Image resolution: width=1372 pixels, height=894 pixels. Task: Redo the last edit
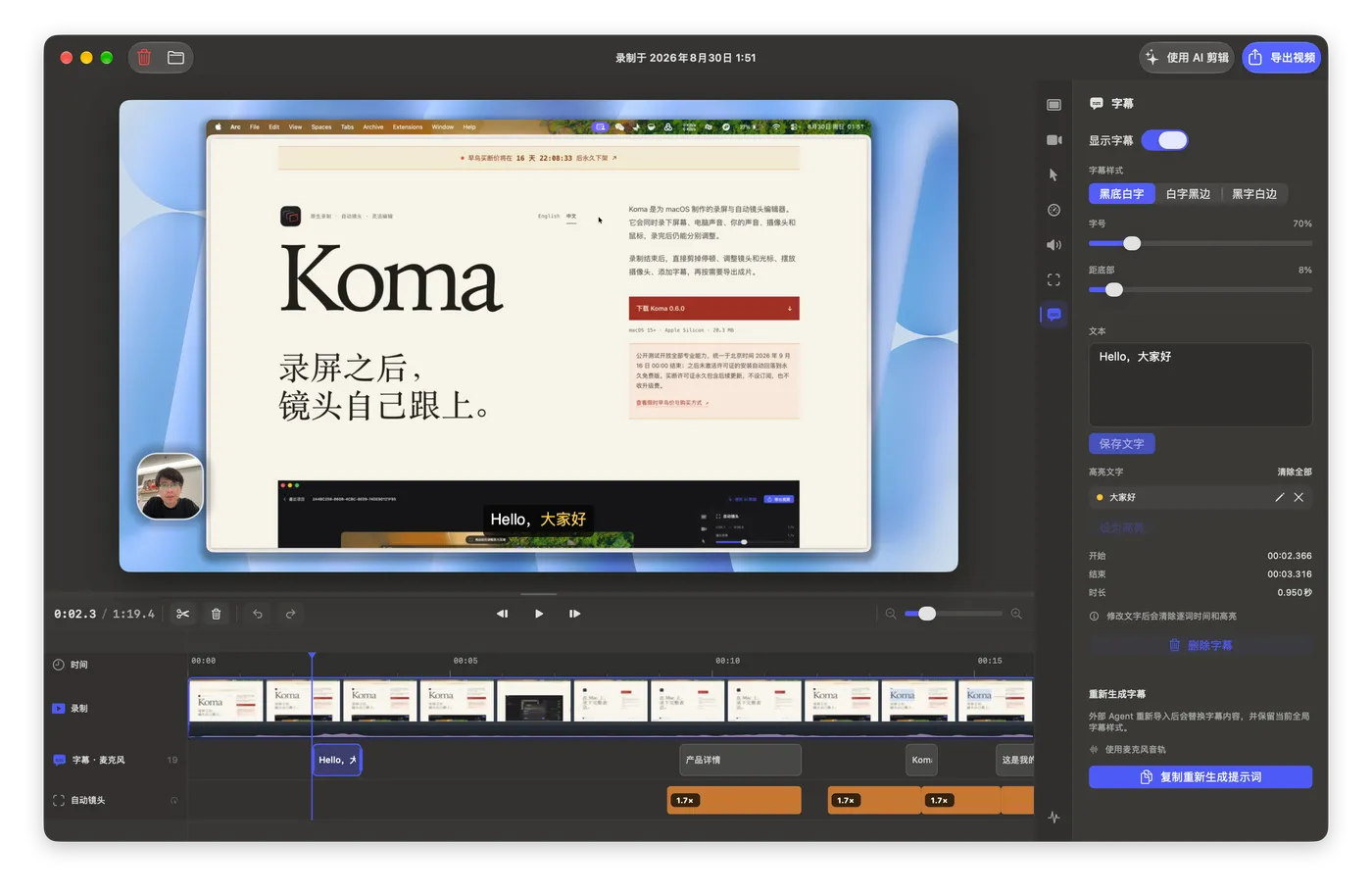(x=291, y=614)
